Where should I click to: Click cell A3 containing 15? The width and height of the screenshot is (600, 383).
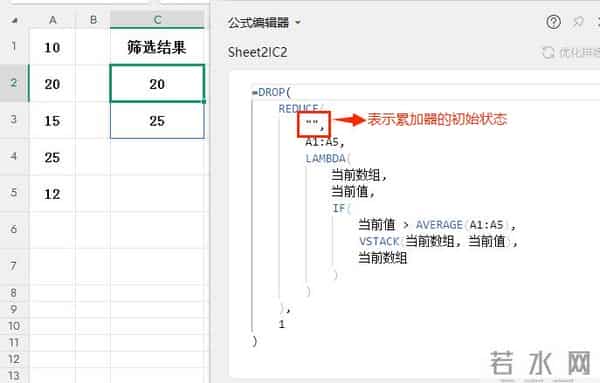coord(52,121)
